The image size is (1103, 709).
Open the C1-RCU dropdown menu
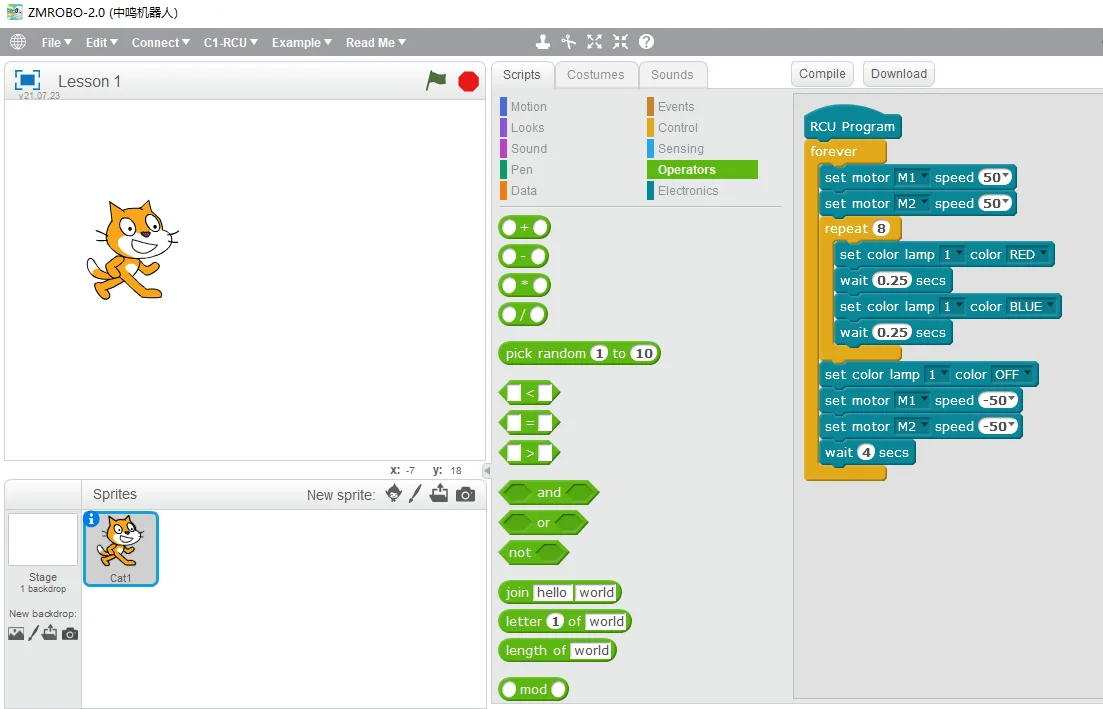pos(231,42)
